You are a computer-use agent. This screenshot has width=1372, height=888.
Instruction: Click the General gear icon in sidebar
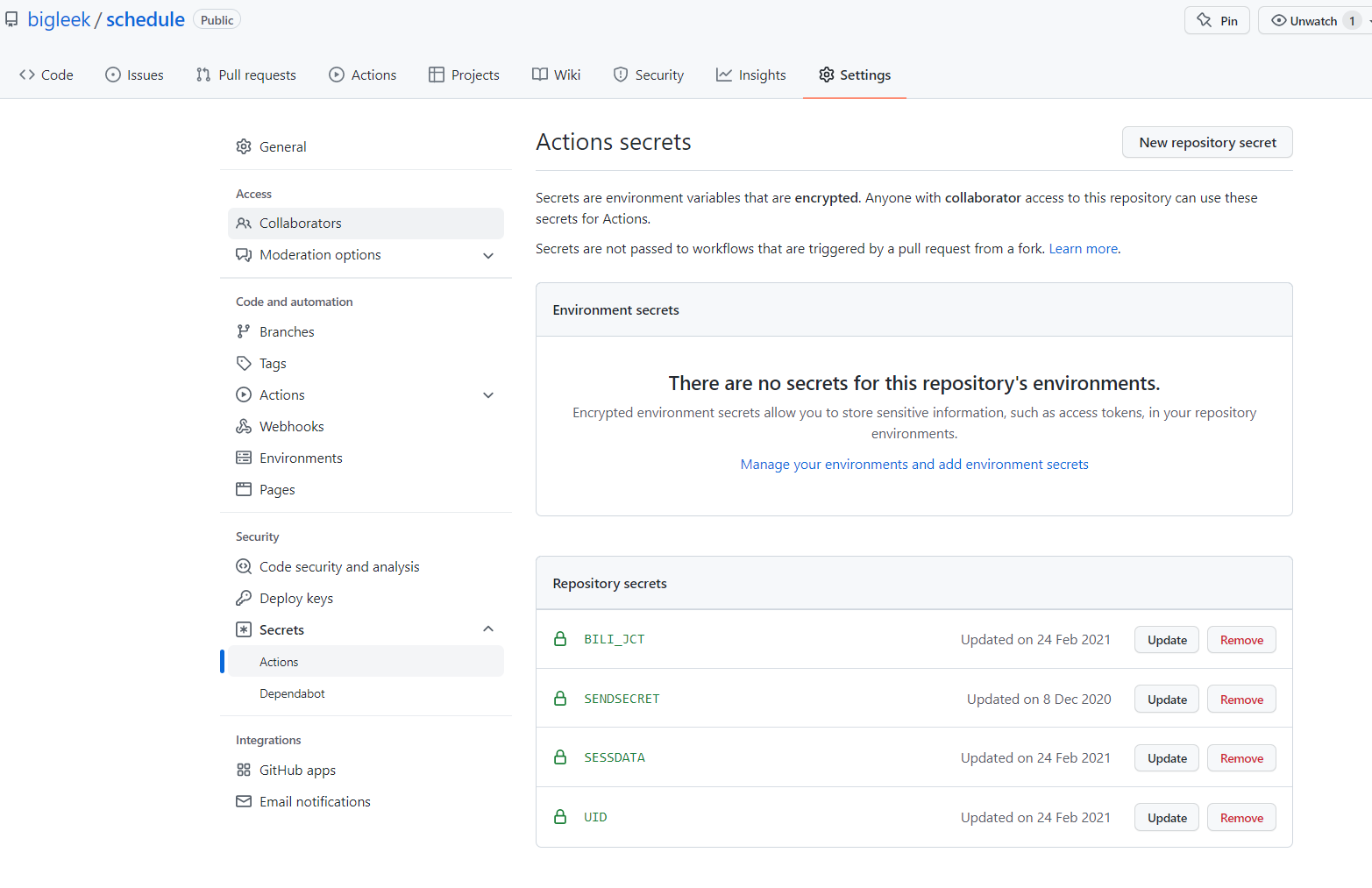coord(244,146)
